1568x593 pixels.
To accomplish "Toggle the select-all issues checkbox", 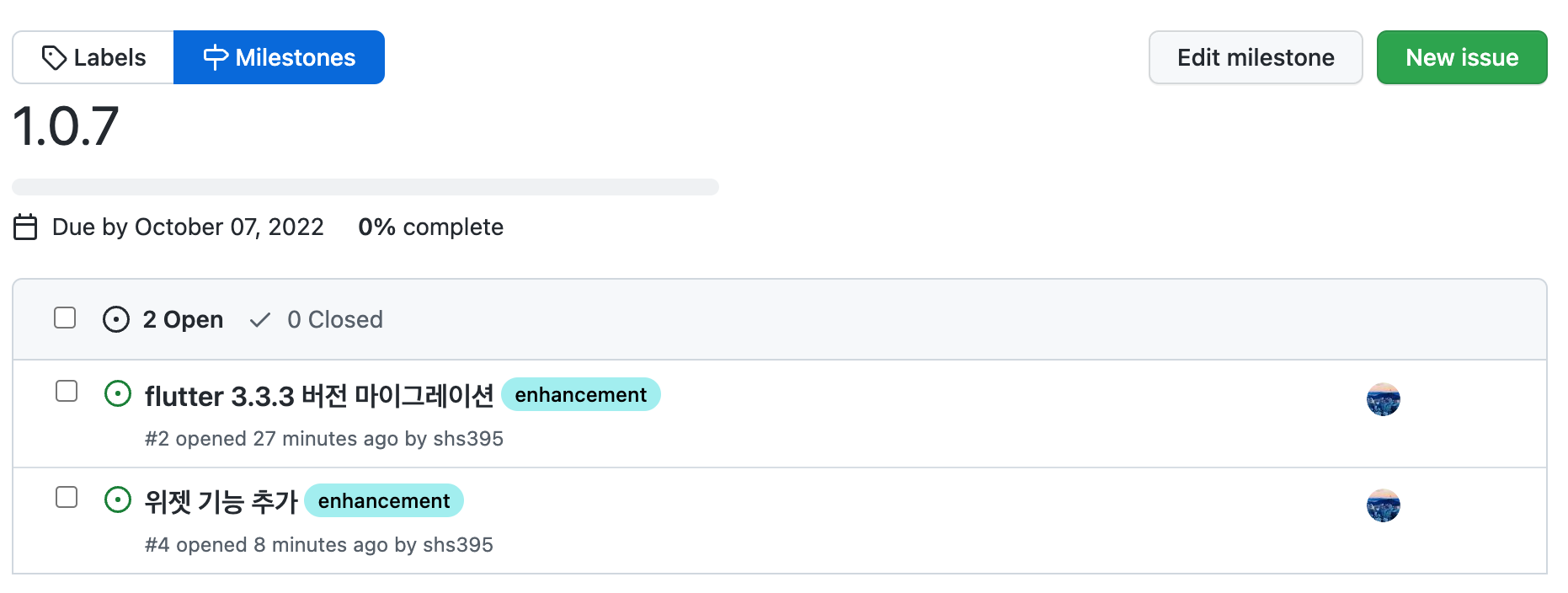I will tap(65, 318).
